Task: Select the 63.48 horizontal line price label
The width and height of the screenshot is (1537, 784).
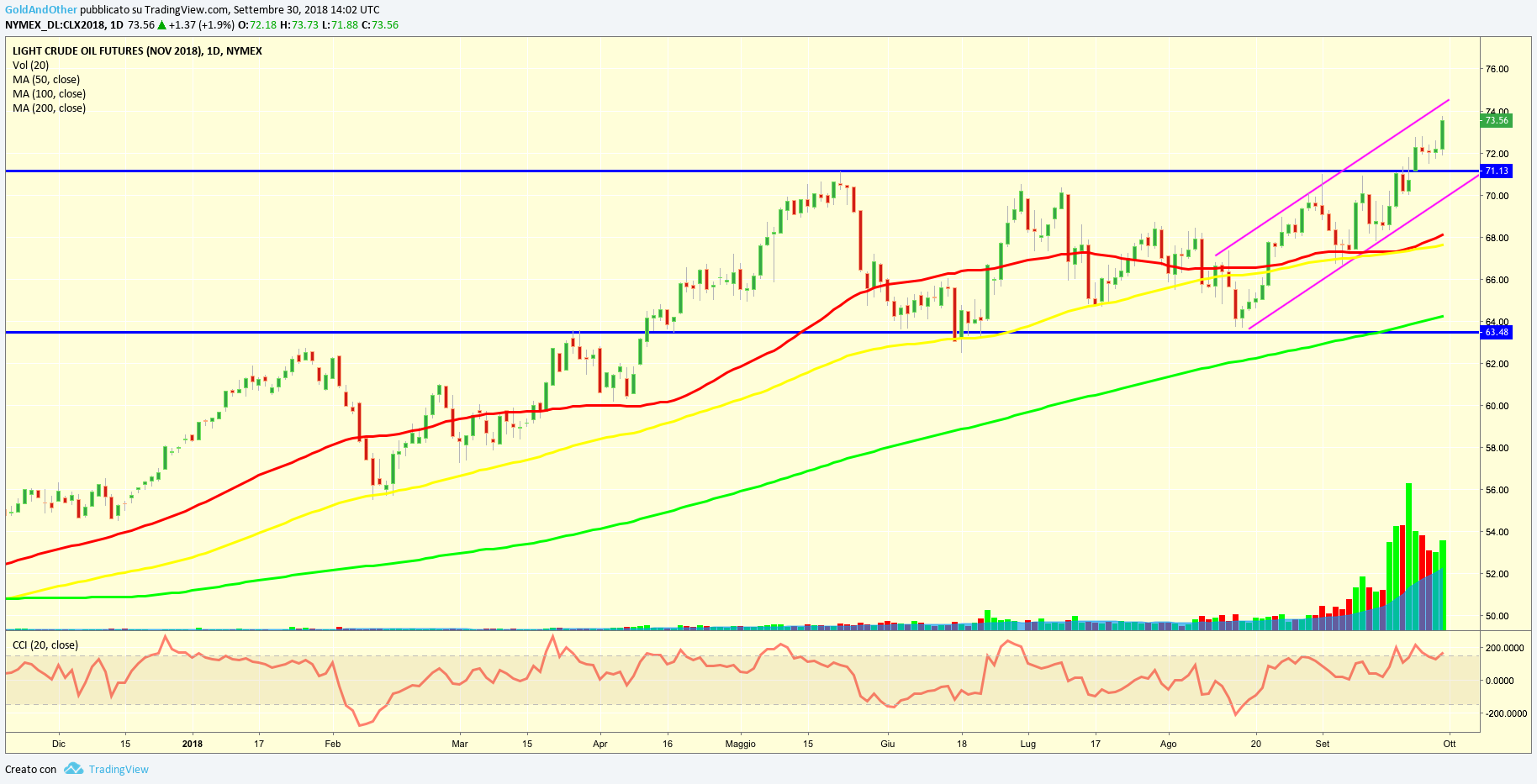Action: (x=1497, y=332)
